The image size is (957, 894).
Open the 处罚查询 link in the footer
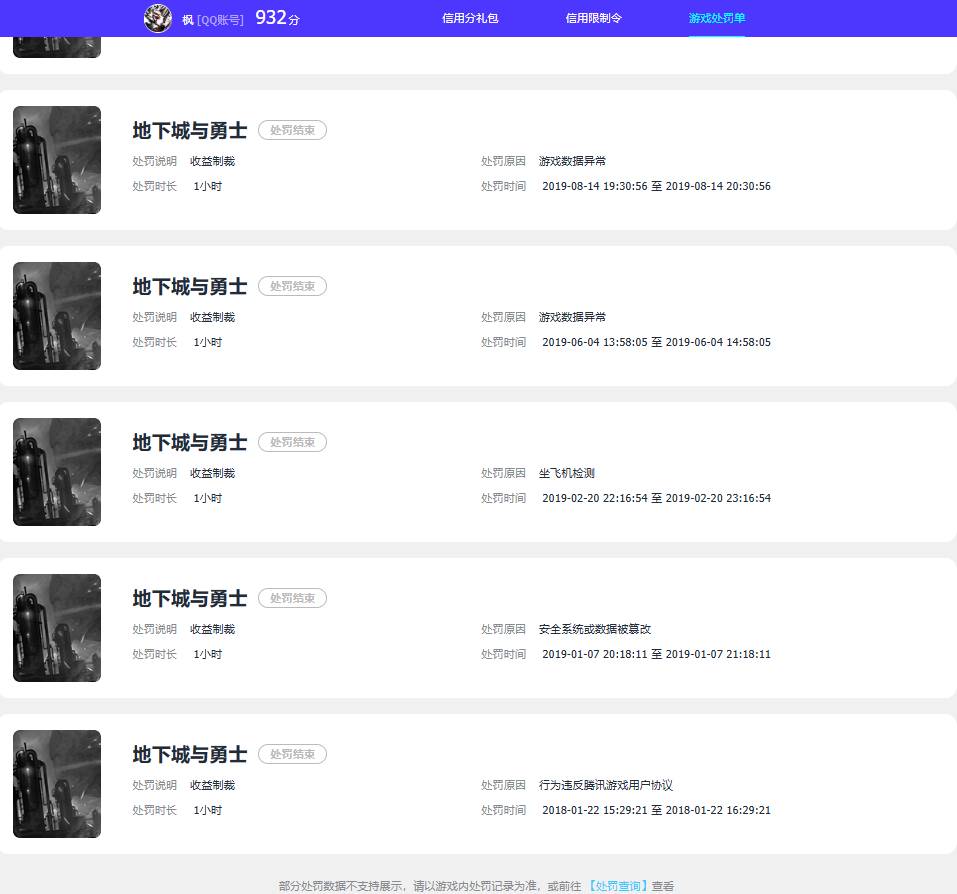[x=618, y=885]
